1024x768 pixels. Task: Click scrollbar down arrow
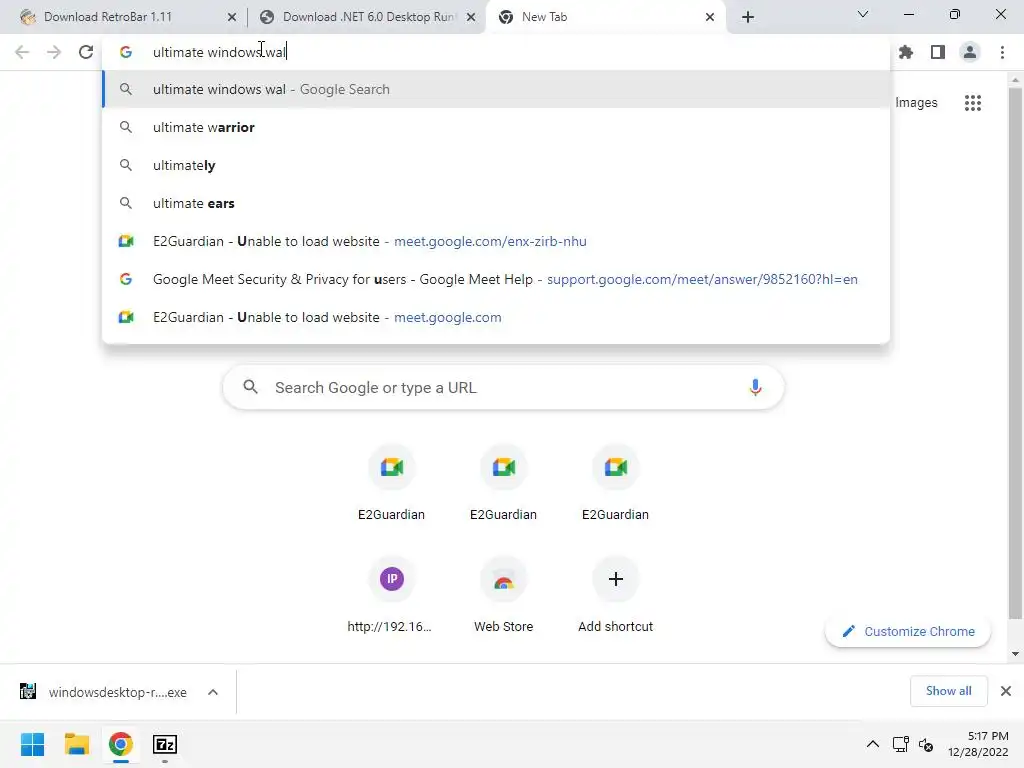(1015, 654)
